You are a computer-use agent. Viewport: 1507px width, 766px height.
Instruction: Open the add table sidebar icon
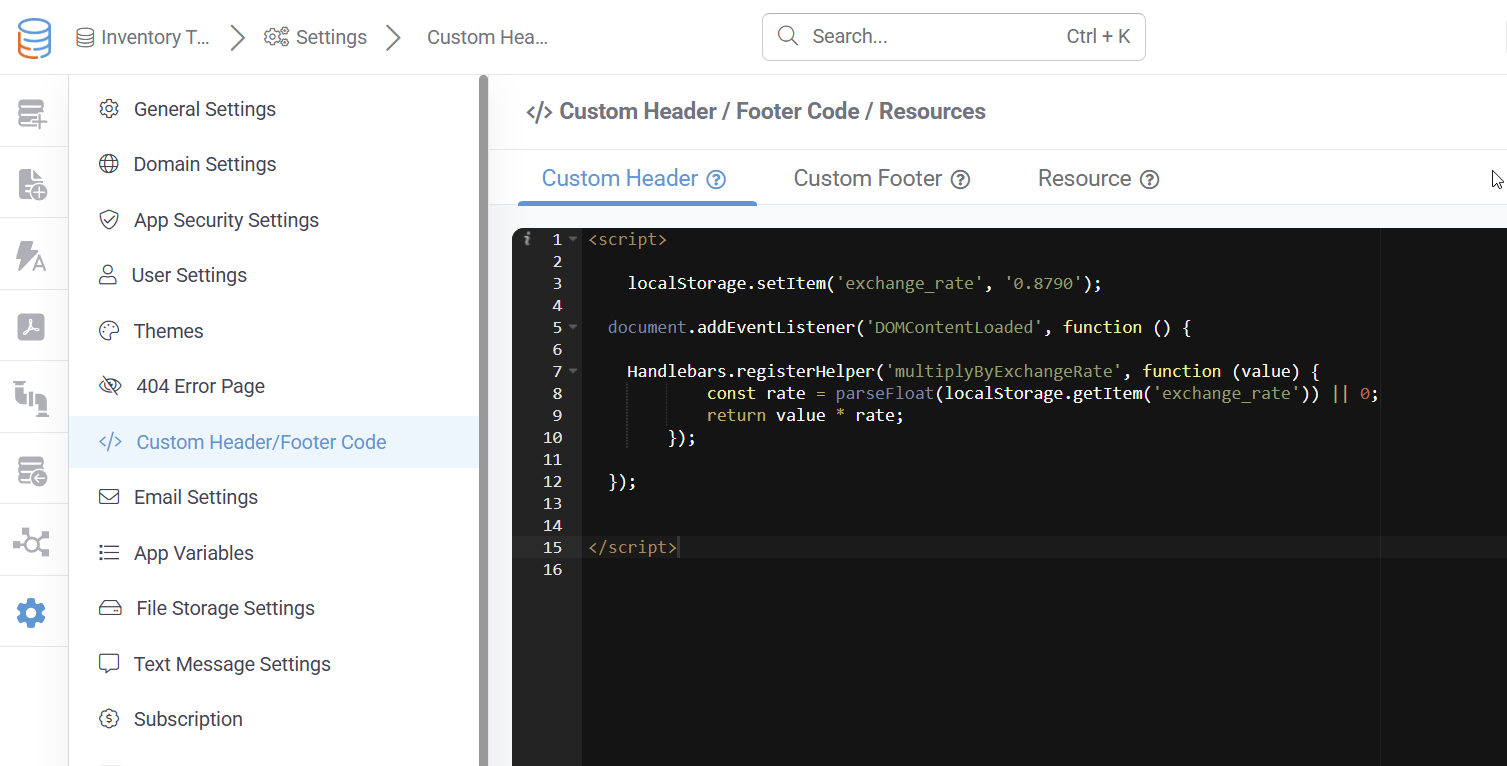tap(32, 113)
